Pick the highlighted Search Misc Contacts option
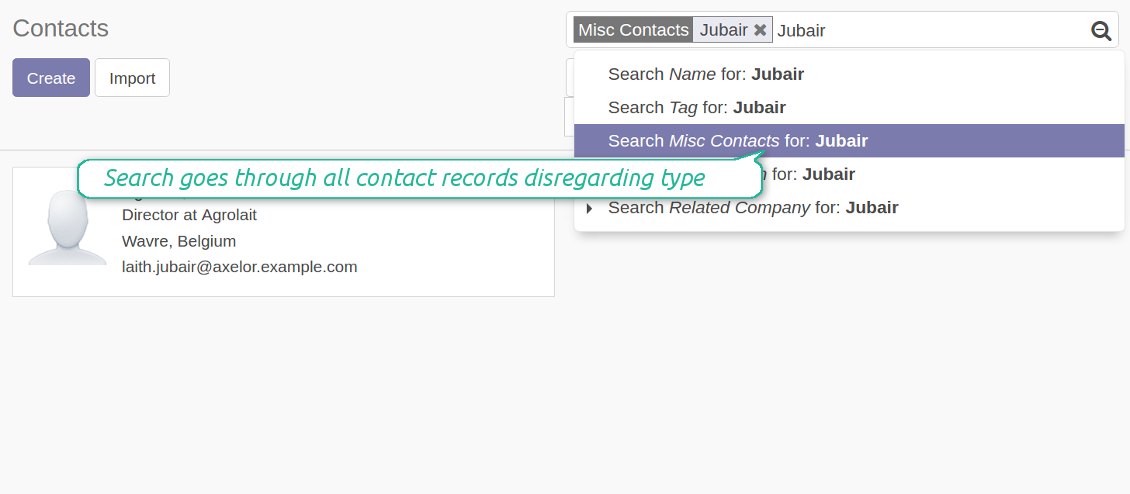The height and width of the screenshot is (494, 1130). [738, 141]
